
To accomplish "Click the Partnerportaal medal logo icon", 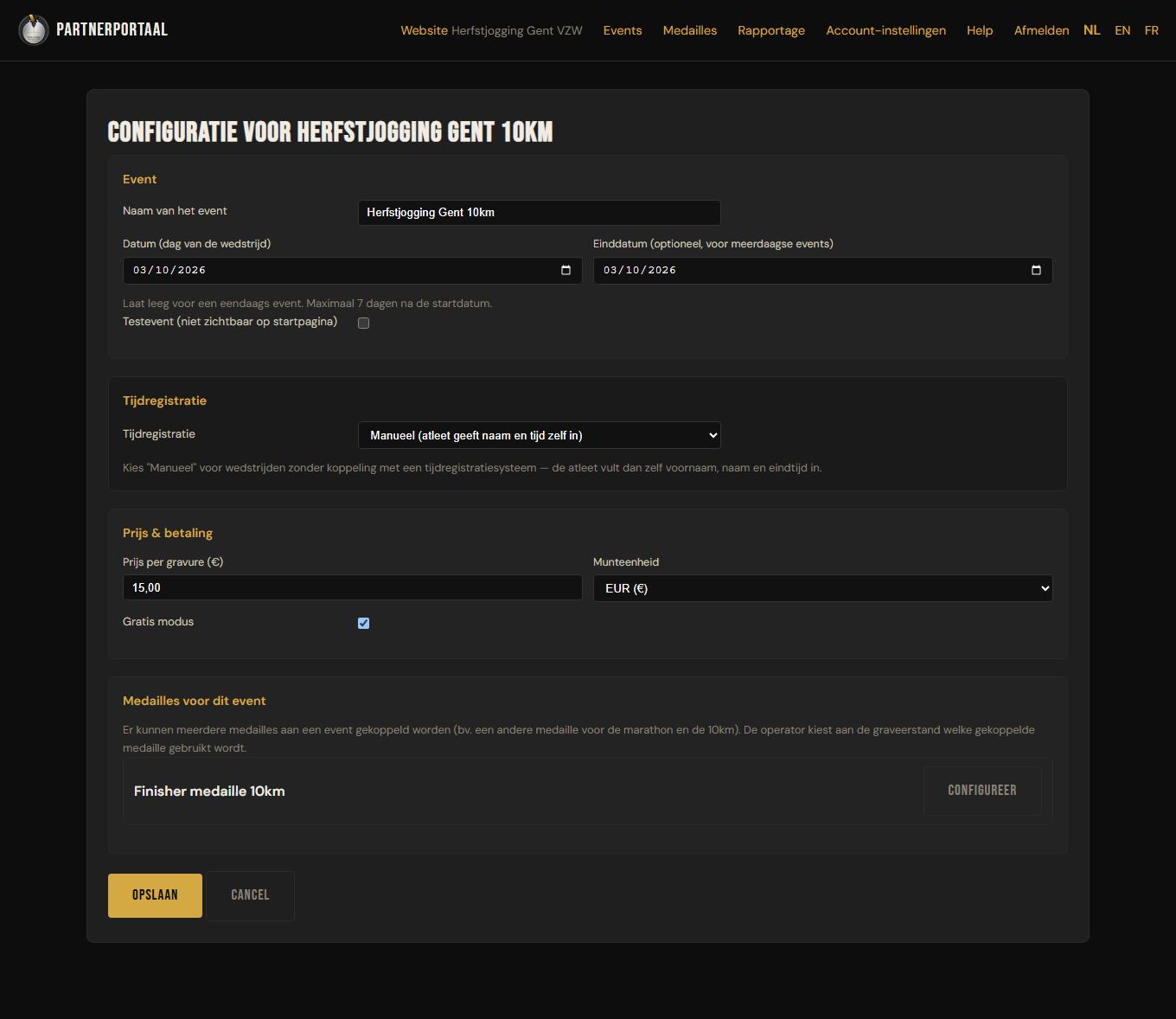I will tap(34, 29).
